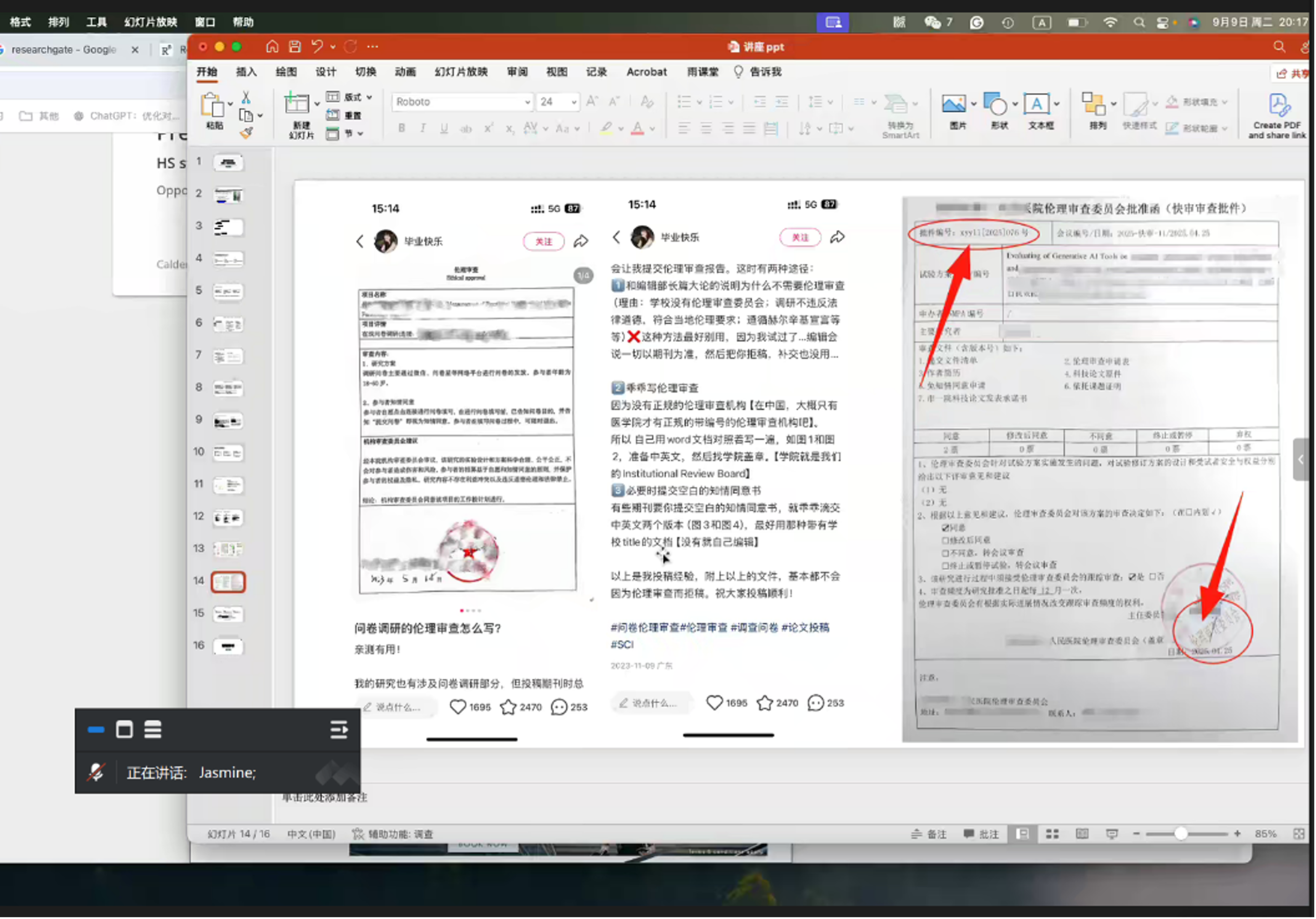The height and width of the screenshot is (919, 1316).
Task: Click the zoom slider handle
Action: [1181, 834]
